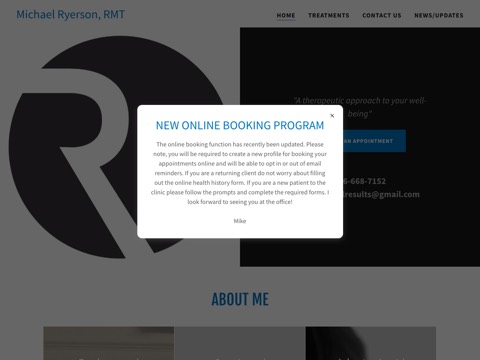This screenshot has height=360, width=480.
Task: Click the book an appointment button
Action: 374,141
